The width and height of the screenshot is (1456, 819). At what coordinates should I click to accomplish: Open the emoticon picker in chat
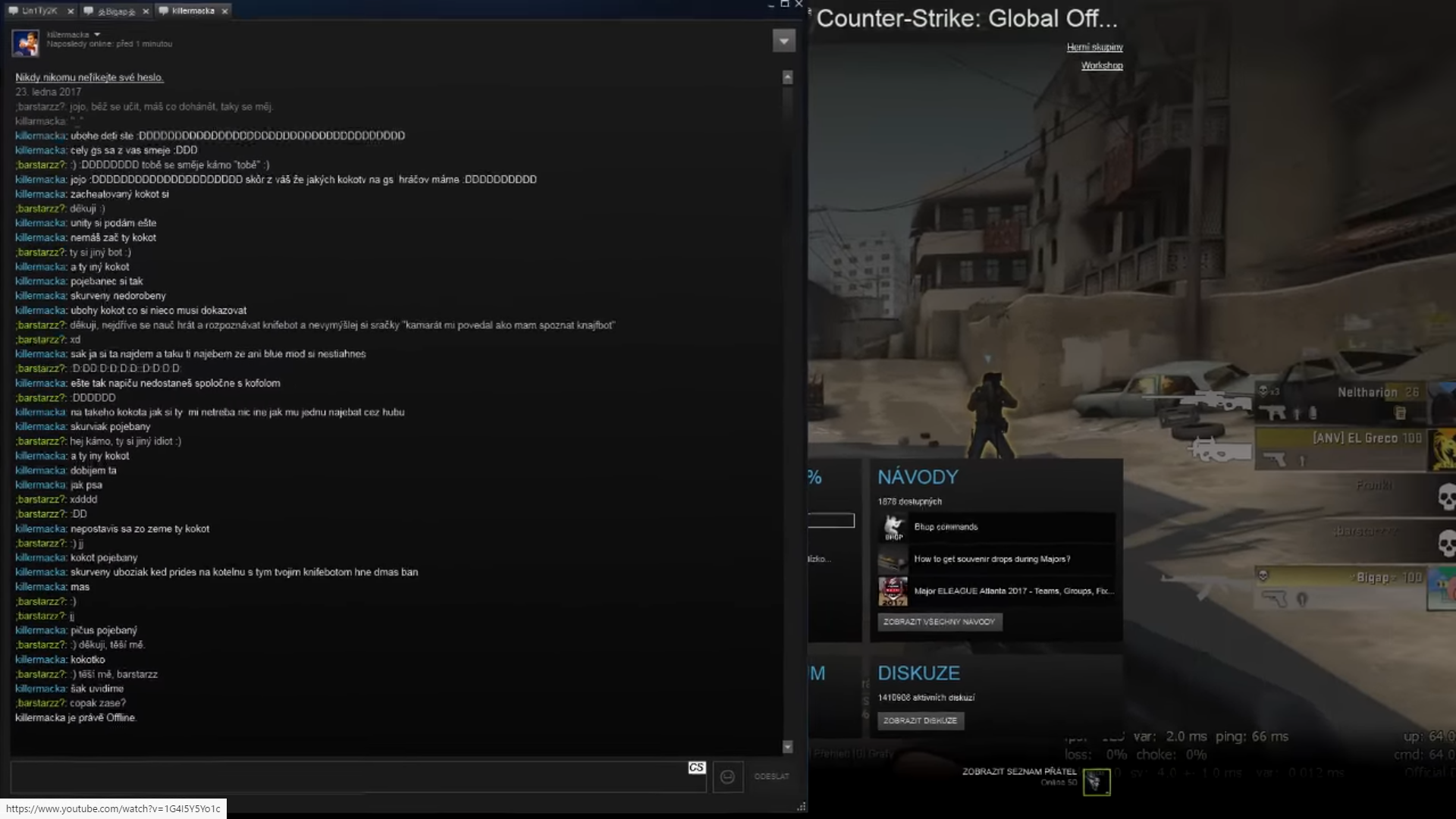coord(727,777)
